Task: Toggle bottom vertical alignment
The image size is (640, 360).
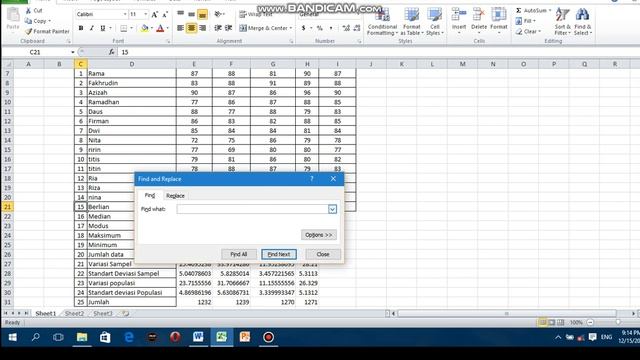Action: [202, 15]
